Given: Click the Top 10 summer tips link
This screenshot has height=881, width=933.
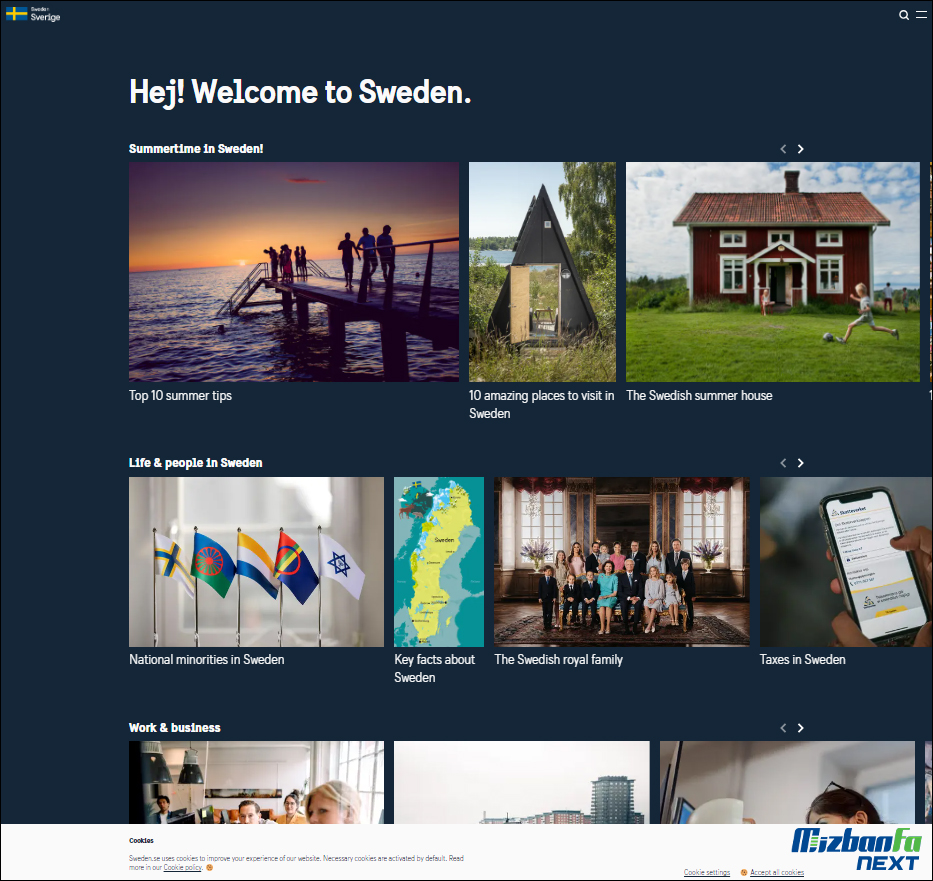Looking at the screenshot, I should 180,396.
